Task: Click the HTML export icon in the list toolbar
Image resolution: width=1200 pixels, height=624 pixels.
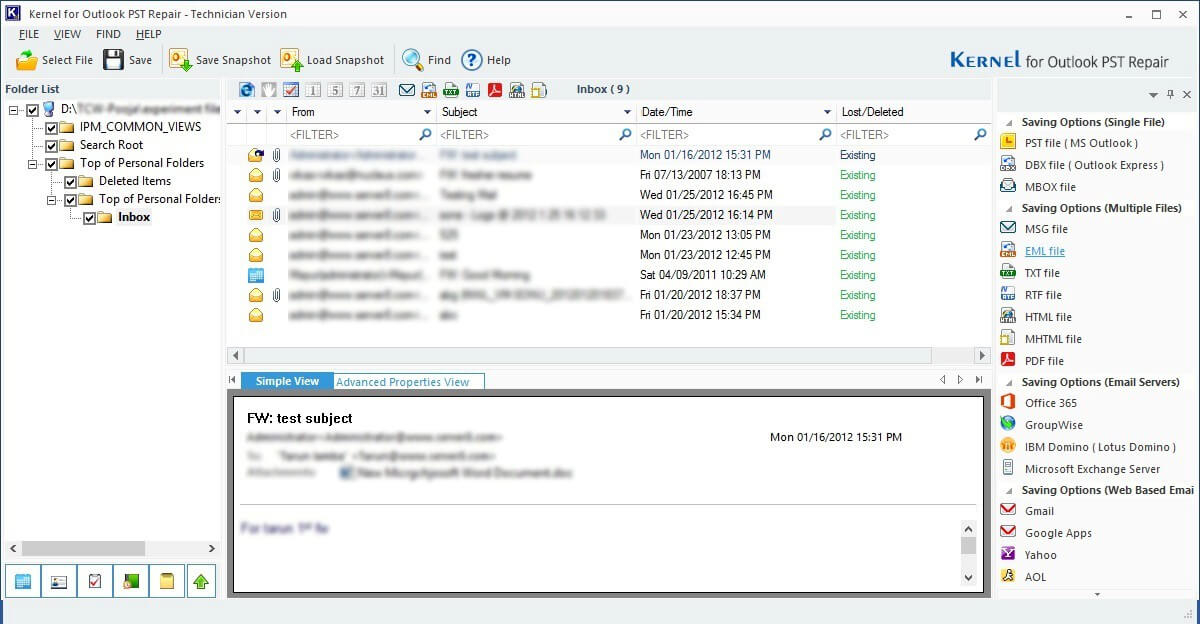Action: click(517, 90)
